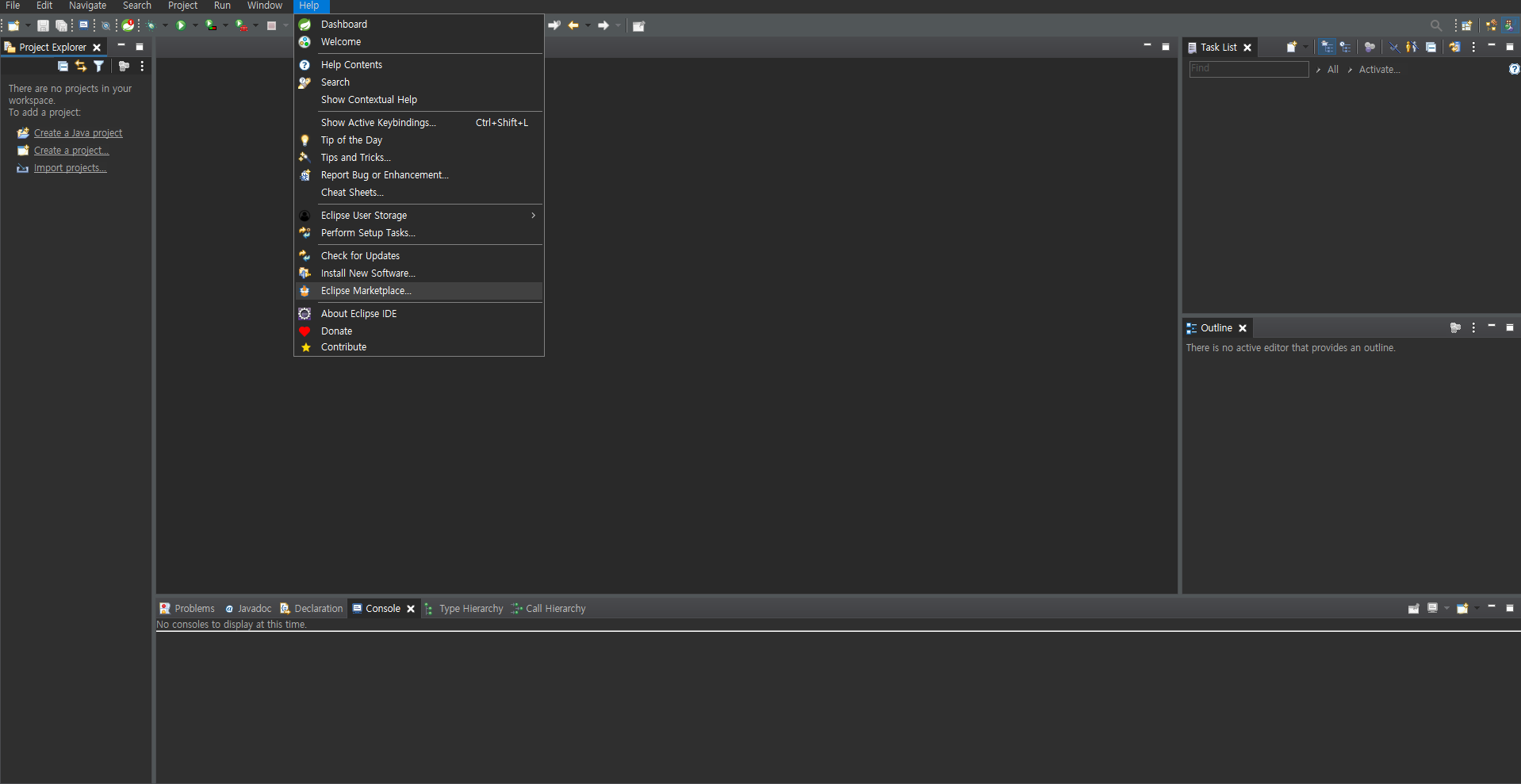Open Tip of the Day
The height and width of the screenshot is (784, 1521).
tap(419, 140)
